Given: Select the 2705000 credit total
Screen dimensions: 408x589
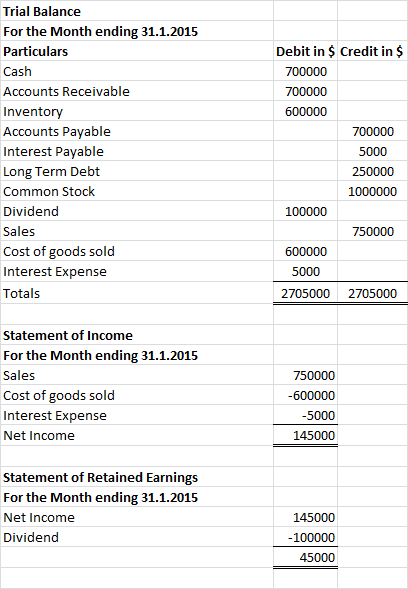Looking at the screenshot, I should click(372, 293).
